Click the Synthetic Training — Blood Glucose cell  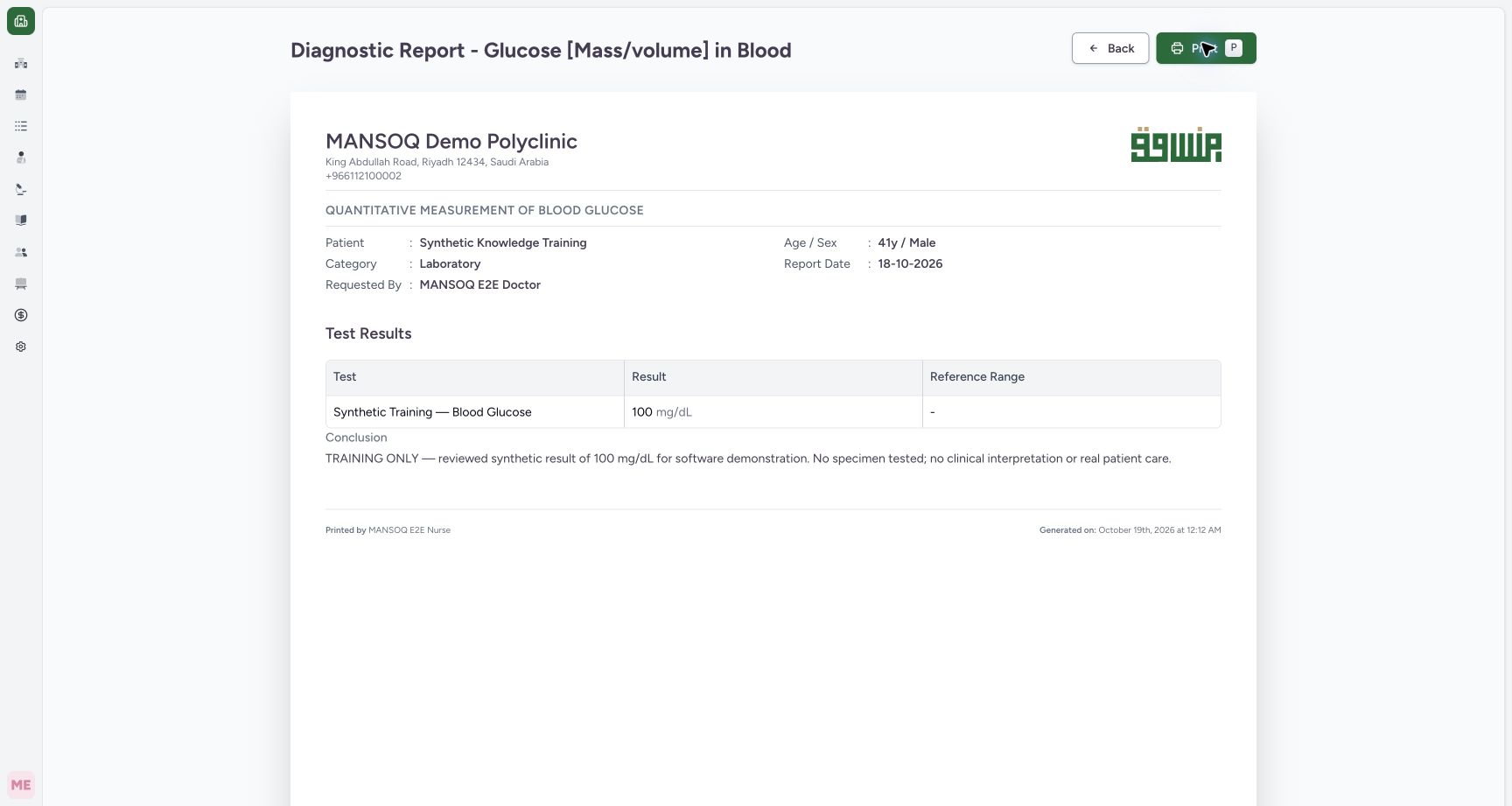(475, 412)
